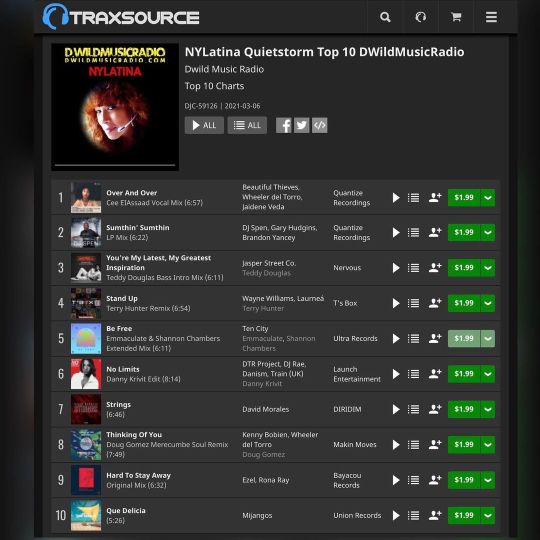The image size is (540, 540).
Task: Follow artists of Stand Up
Action: [x=435, y=303]
